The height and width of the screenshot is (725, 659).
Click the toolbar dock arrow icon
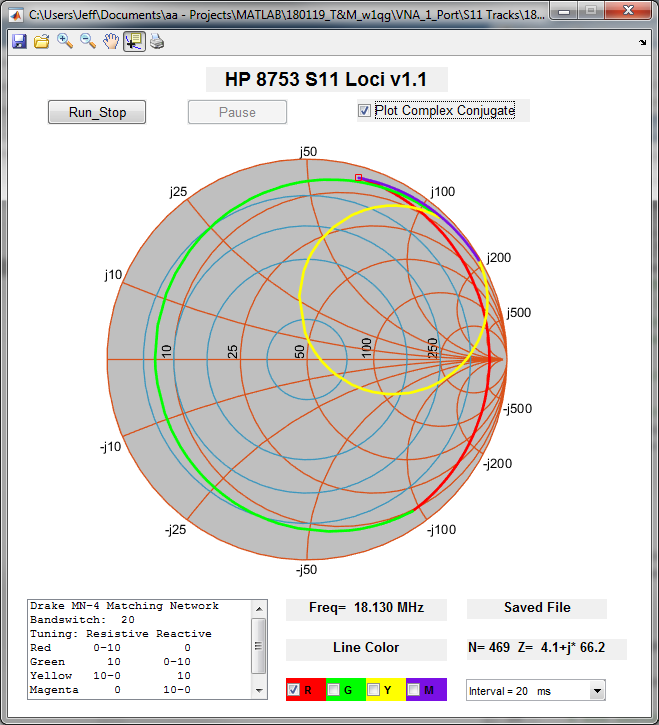(643, 43)
